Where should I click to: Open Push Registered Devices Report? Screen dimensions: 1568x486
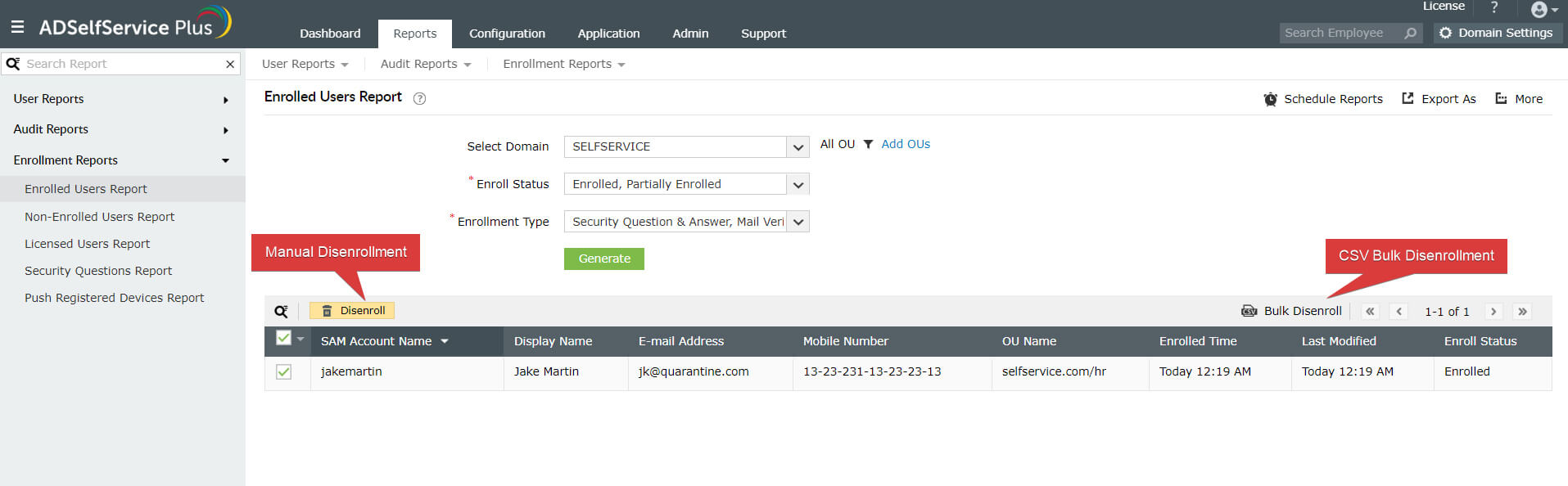coord(114,298)
